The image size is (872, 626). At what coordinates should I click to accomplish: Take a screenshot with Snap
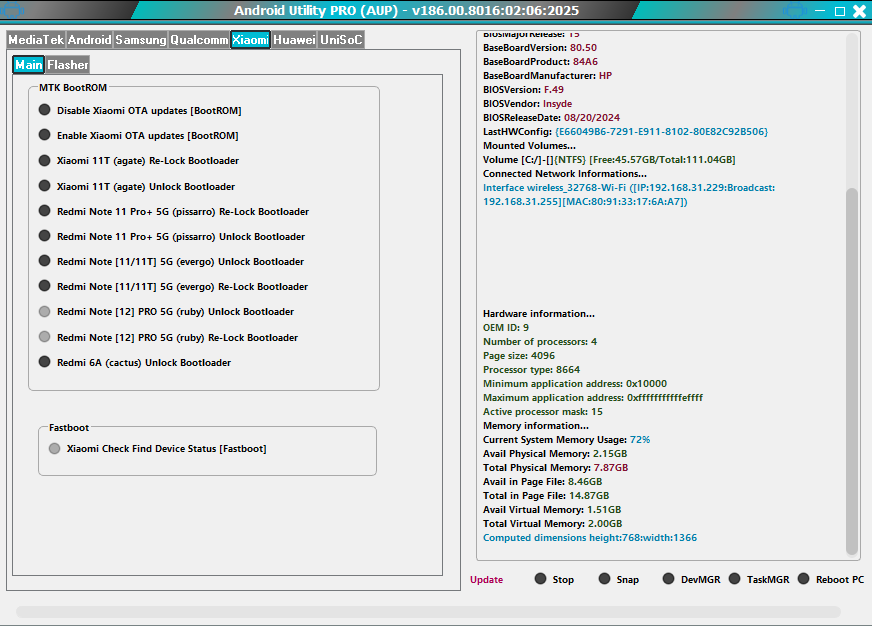pyautogui.click(x=618, y=579)
